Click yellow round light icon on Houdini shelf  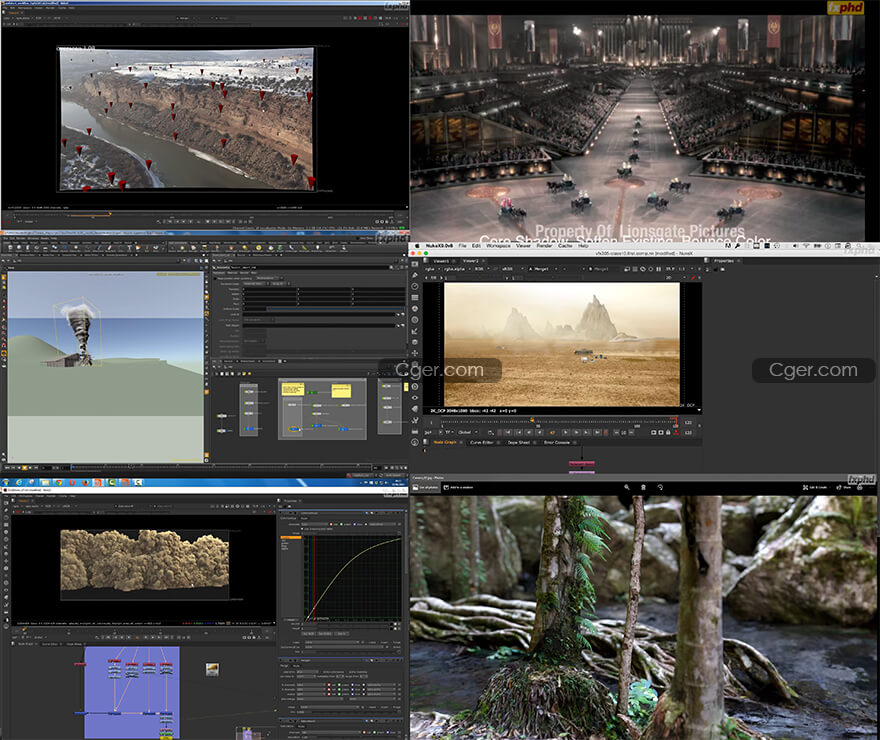pos(259,247)
